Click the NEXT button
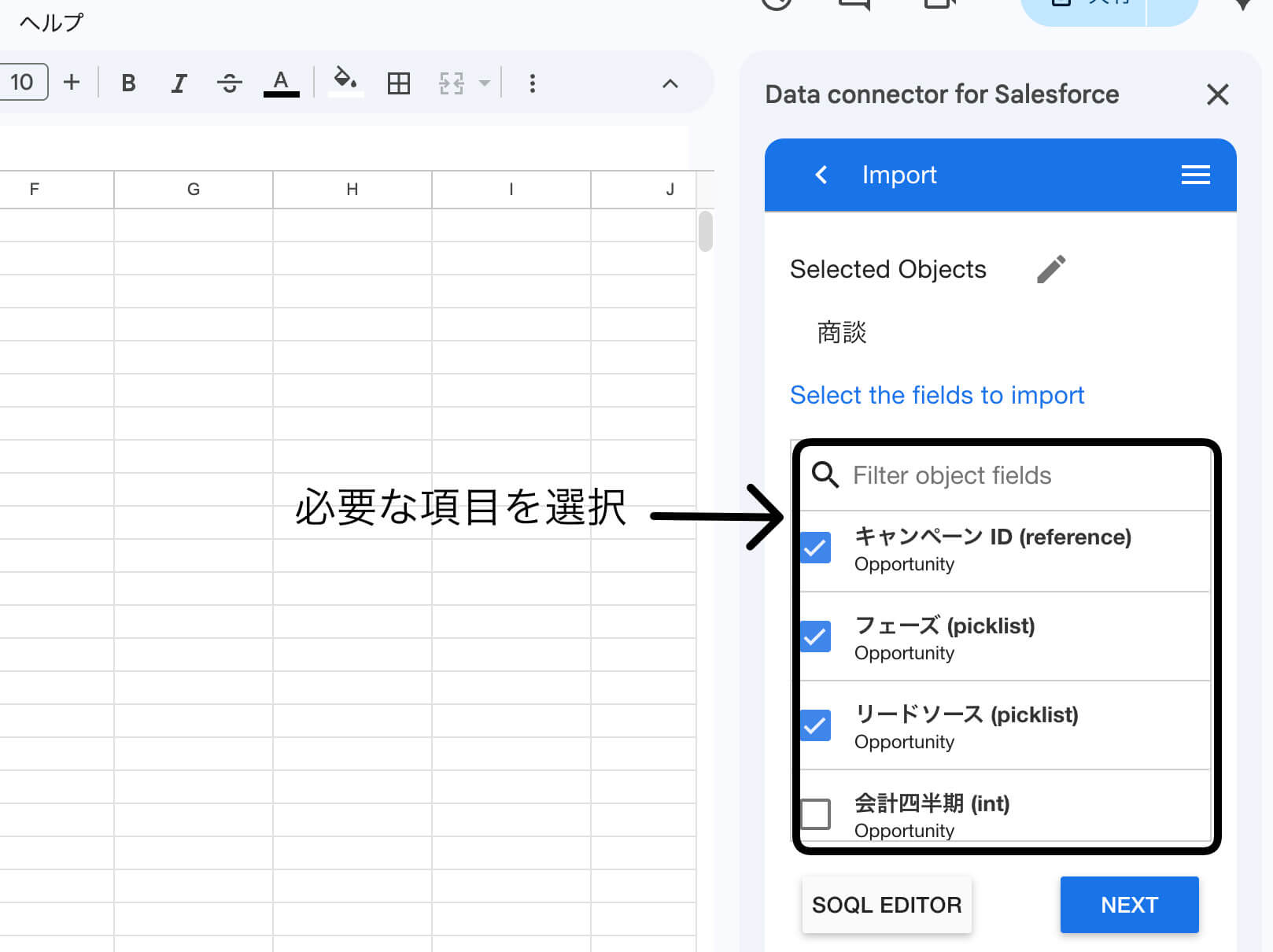 pos(1129,905)
